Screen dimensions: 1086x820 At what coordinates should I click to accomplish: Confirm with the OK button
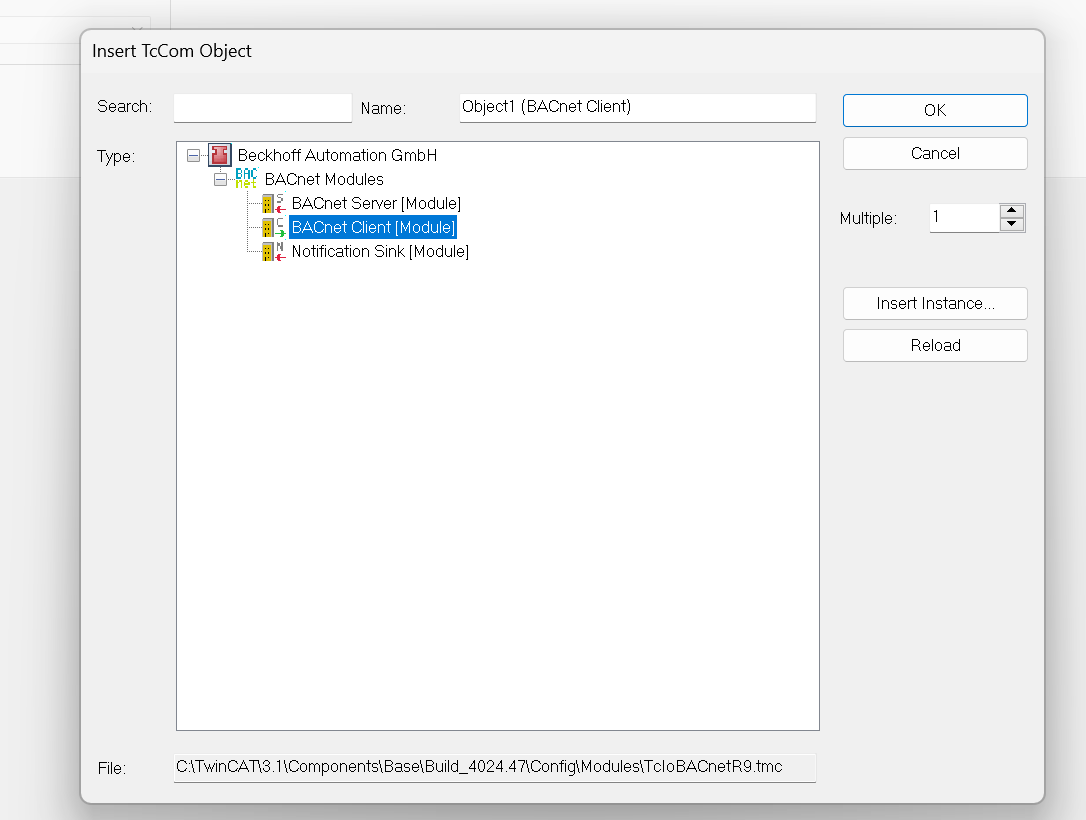click(x=935, y=110)
